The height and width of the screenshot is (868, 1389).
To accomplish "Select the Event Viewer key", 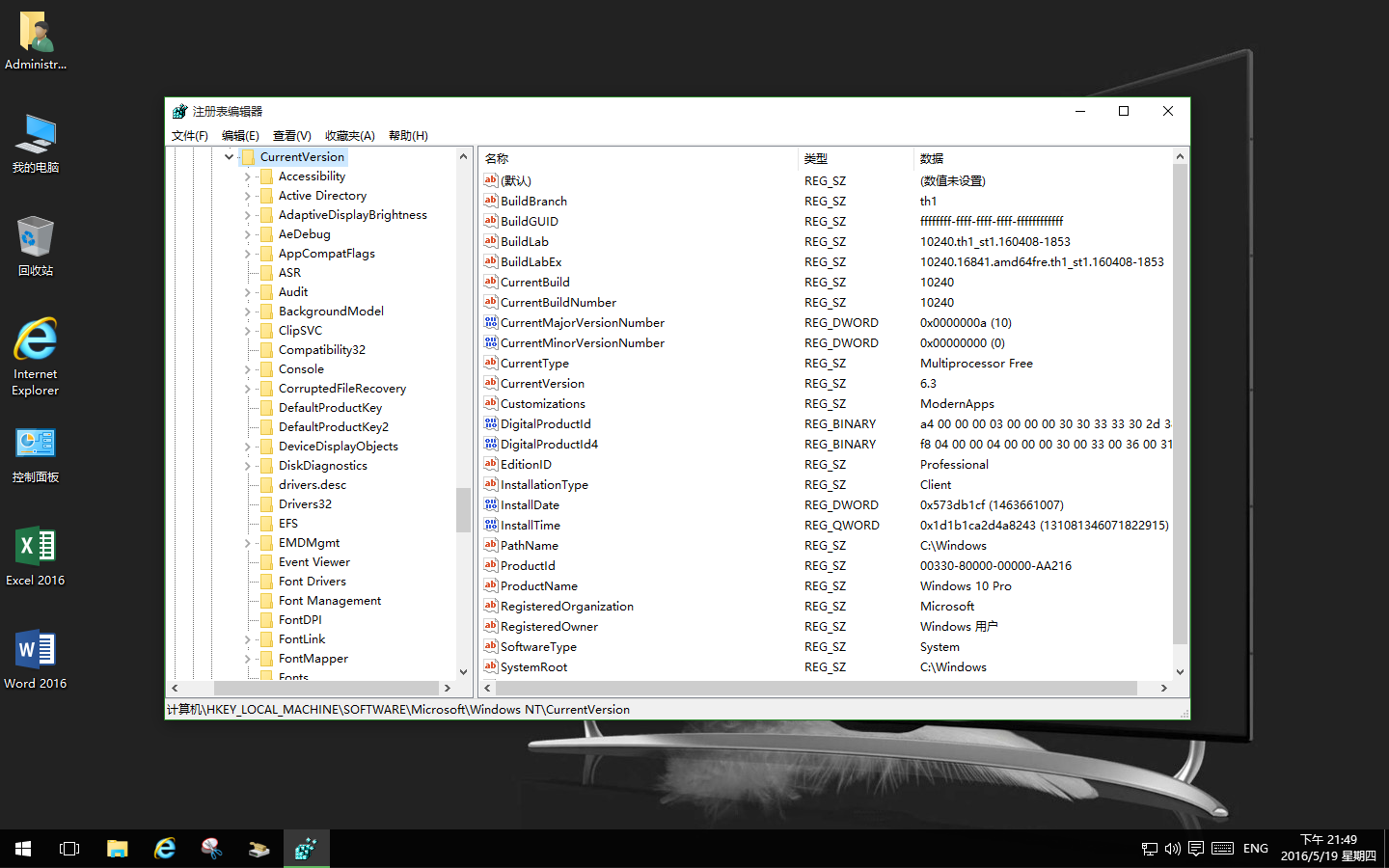I will [314, 562].
